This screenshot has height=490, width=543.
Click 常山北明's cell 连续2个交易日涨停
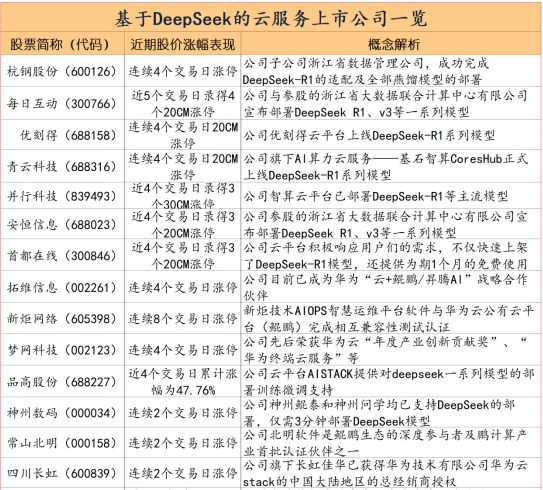[x=183, y=443]
